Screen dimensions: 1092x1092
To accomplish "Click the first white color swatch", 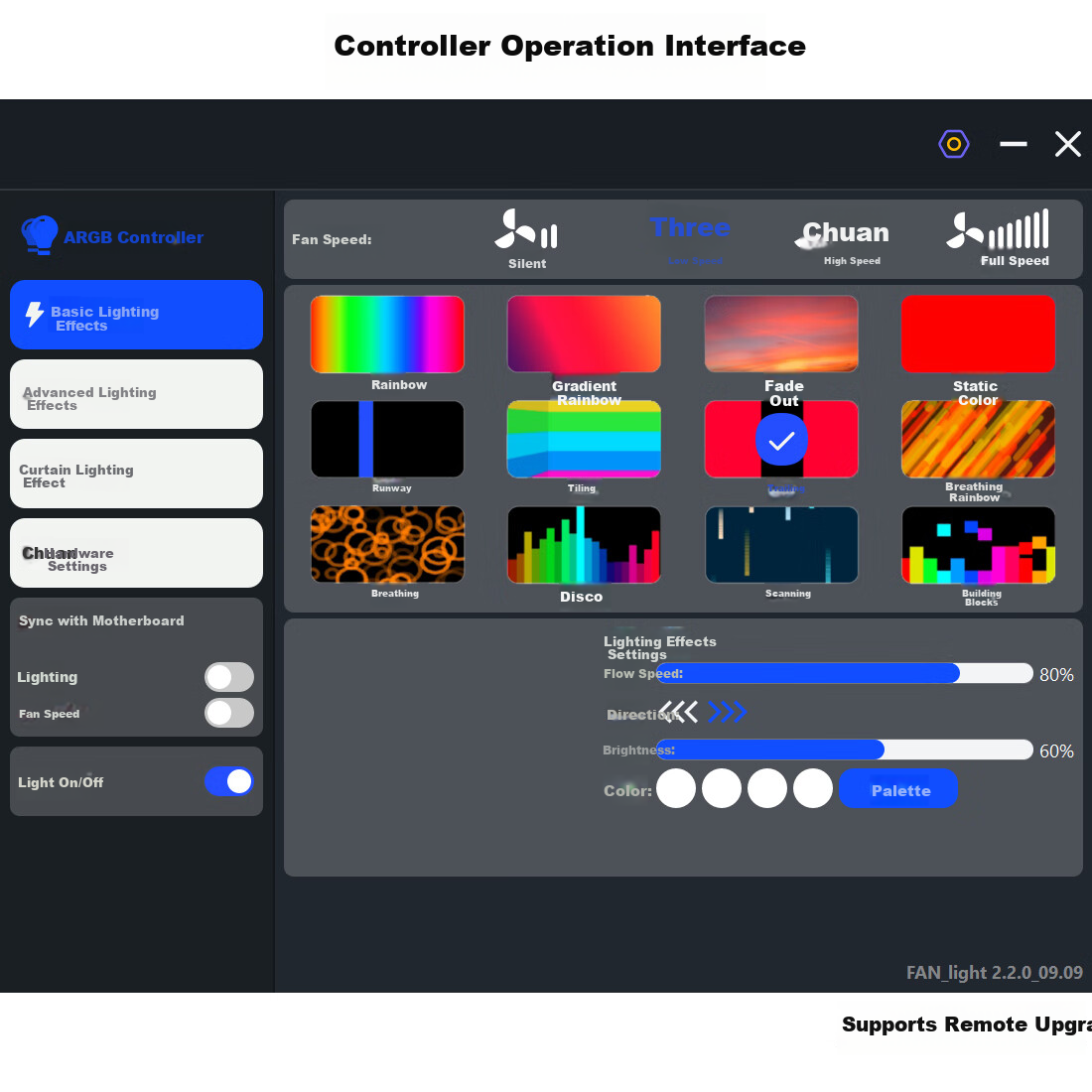I will (675, 789).
